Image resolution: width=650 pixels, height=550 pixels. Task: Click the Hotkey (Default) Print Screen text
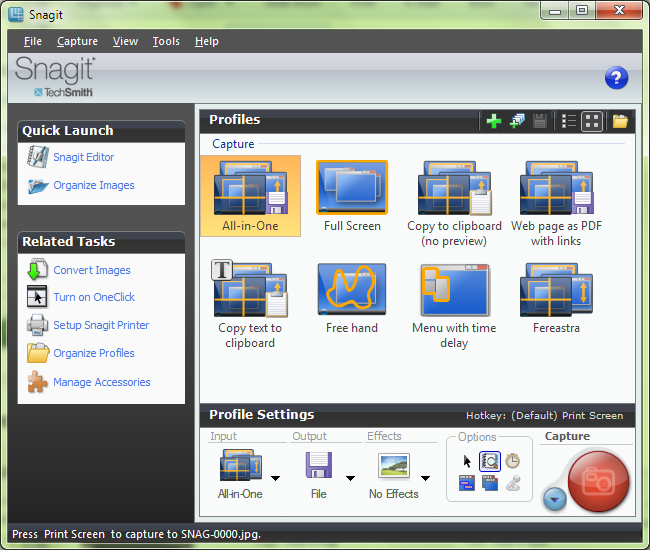pyautogui.click(x=544, y=415)
